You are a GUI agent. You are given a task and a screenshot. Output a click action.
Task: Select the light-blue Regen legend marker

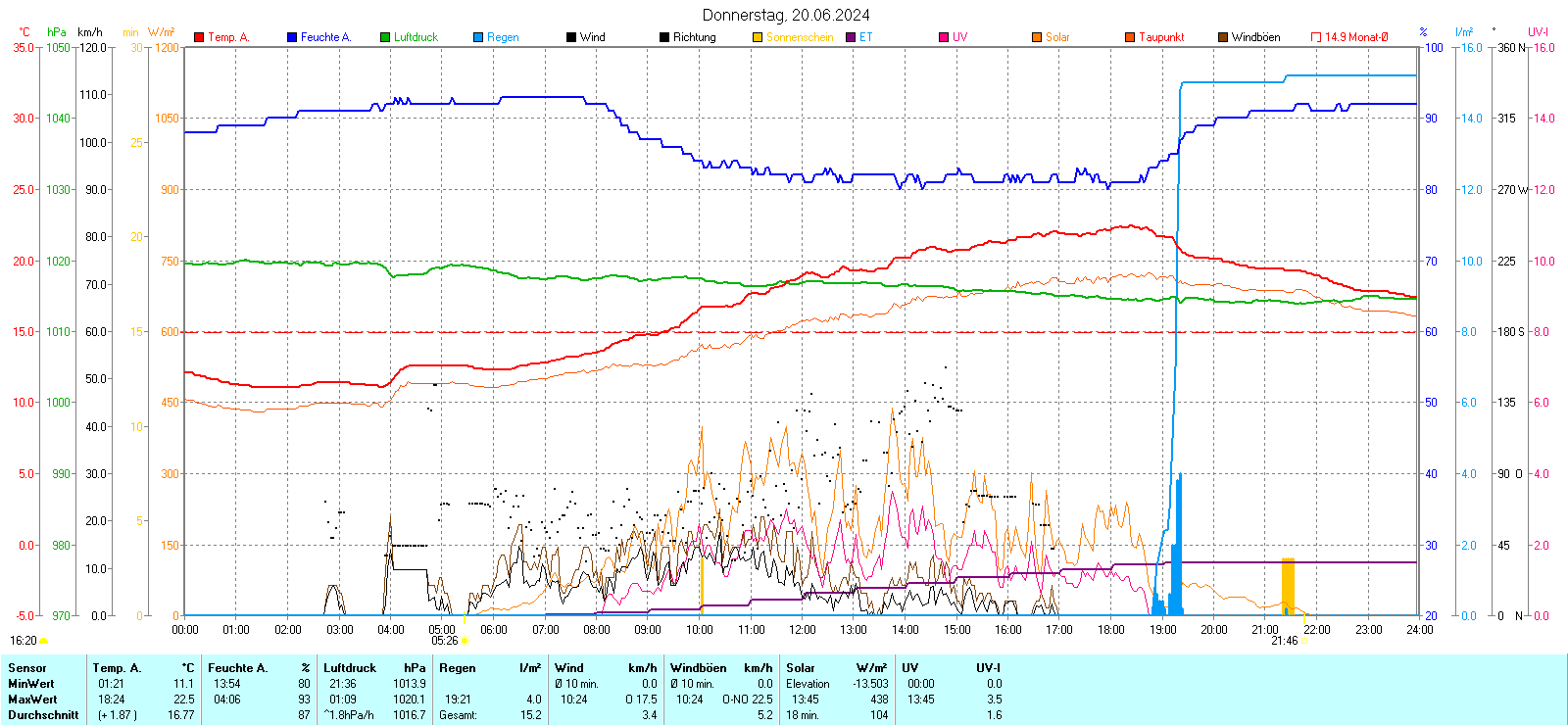[478, 37]
